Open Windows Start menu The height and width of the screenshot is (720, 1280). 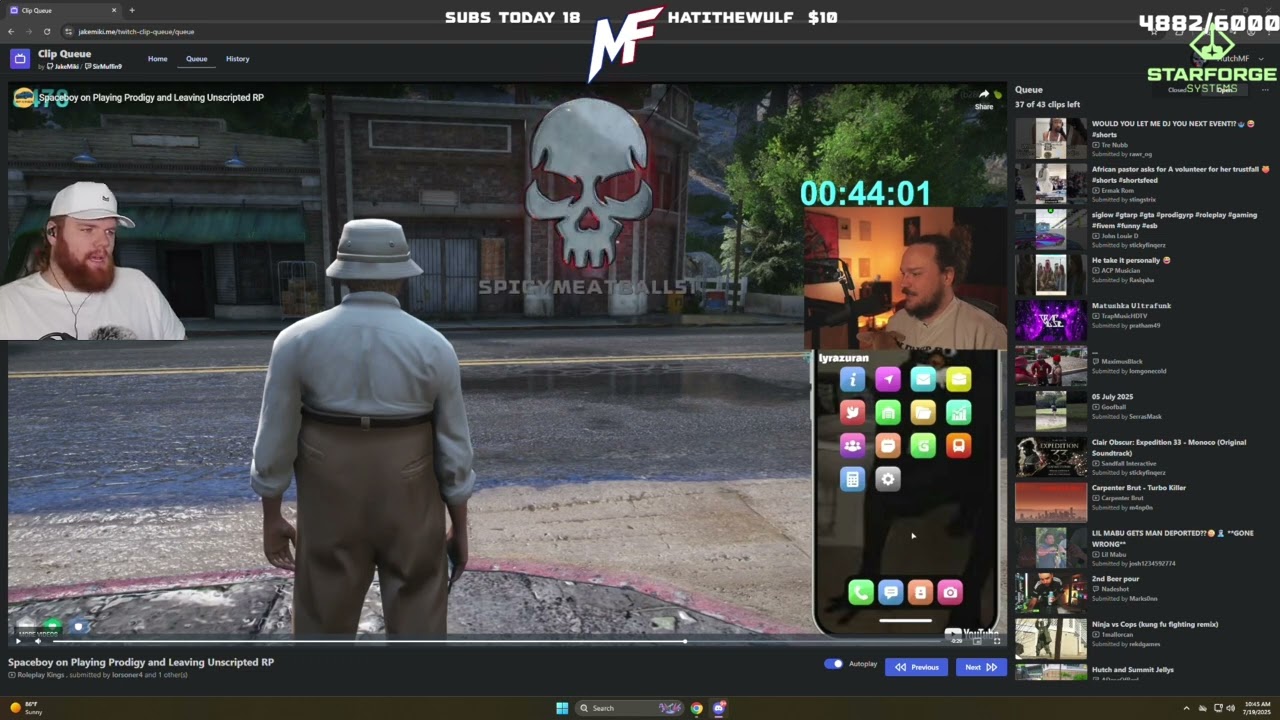click(562, 708)
